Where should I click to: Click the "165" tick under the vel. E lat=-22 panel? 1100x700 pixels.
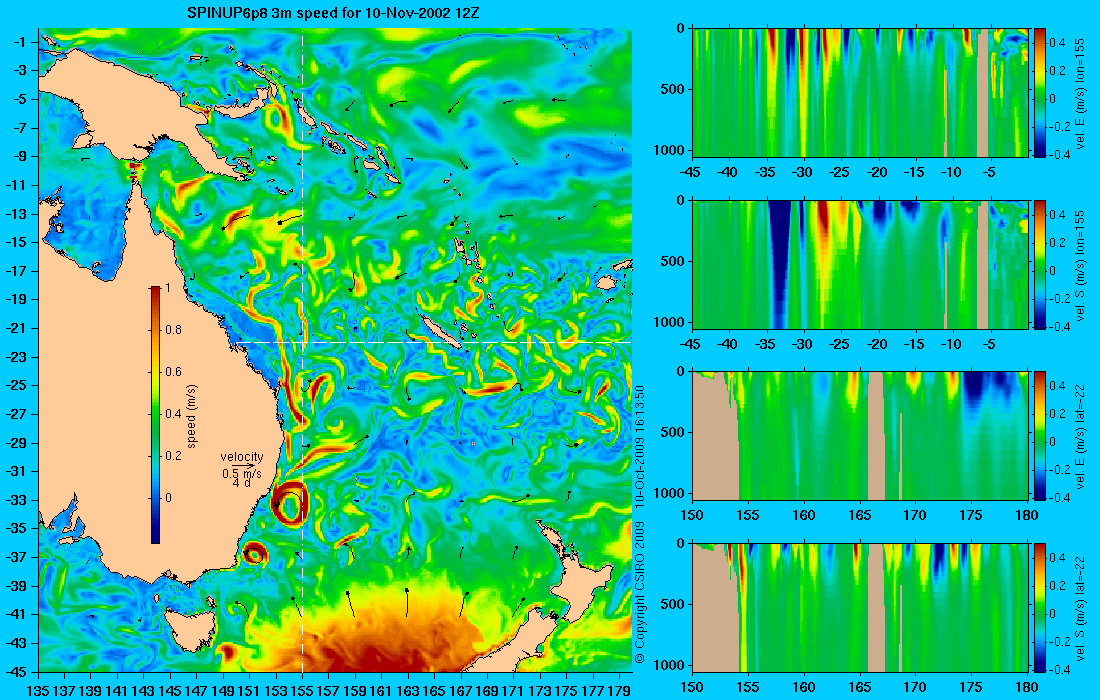click(859, 516)
